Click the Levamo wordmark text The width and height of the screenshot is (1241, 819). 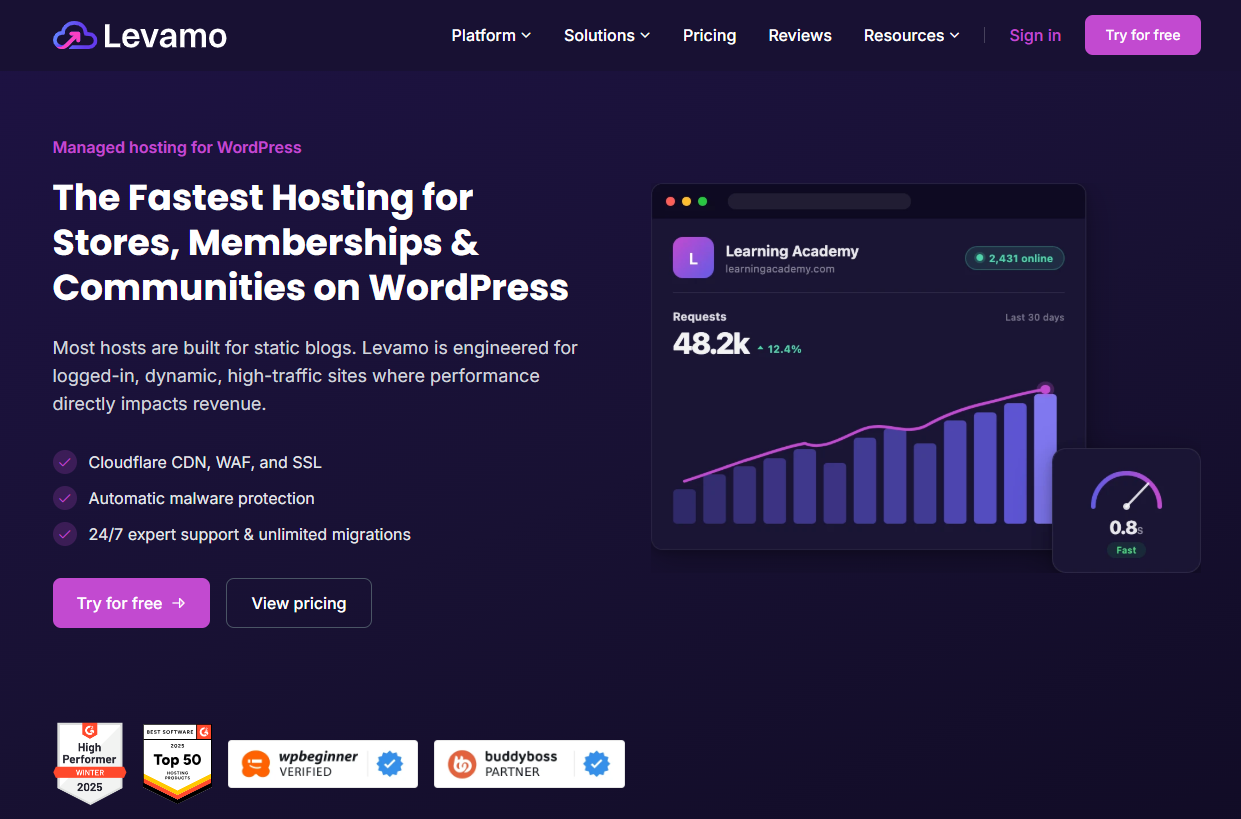pyautogui.click(x=165, y=37)
